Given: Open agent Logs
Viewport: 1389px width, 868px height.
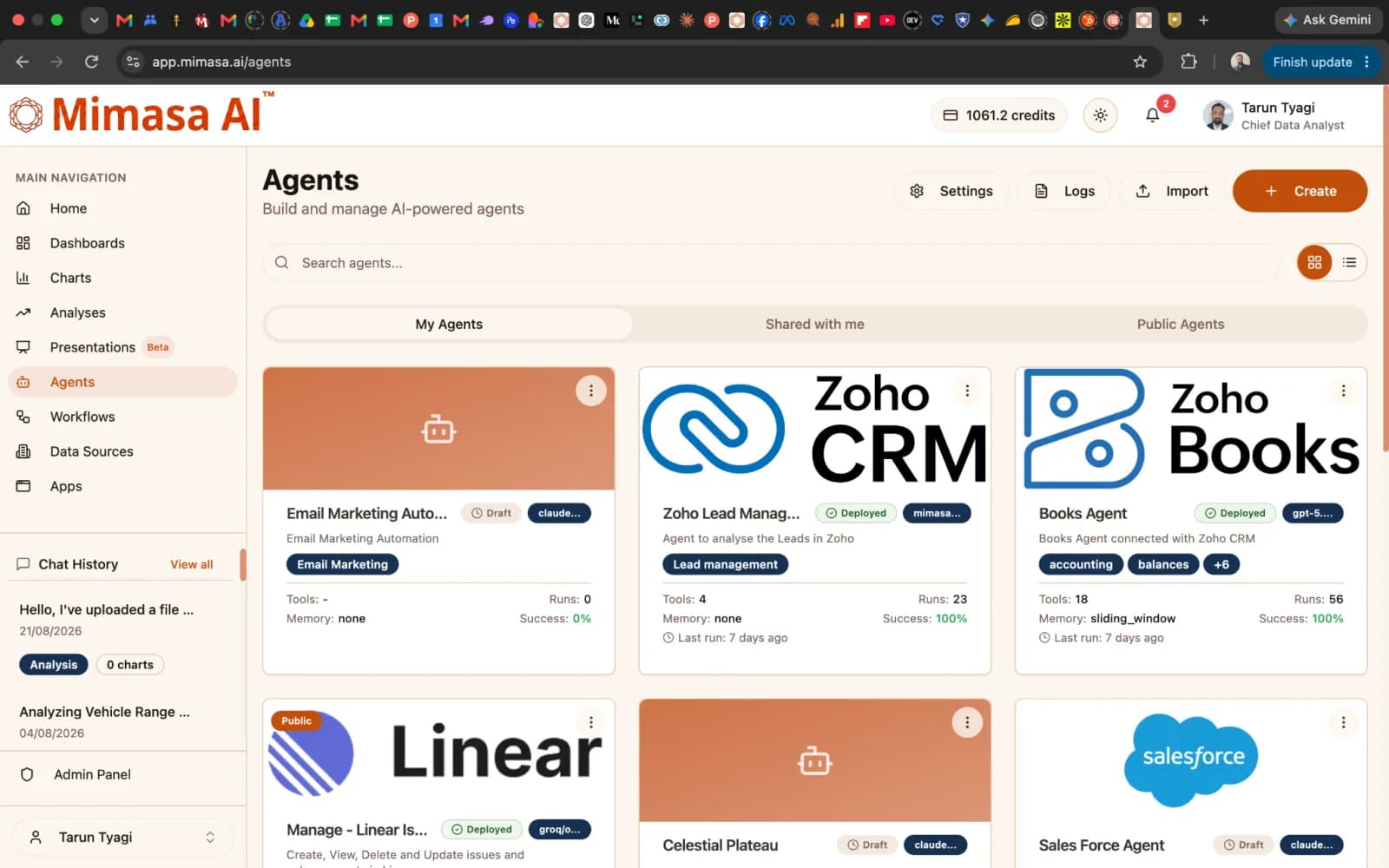Looking at the screenshot, I should [x=1065, y=191].
